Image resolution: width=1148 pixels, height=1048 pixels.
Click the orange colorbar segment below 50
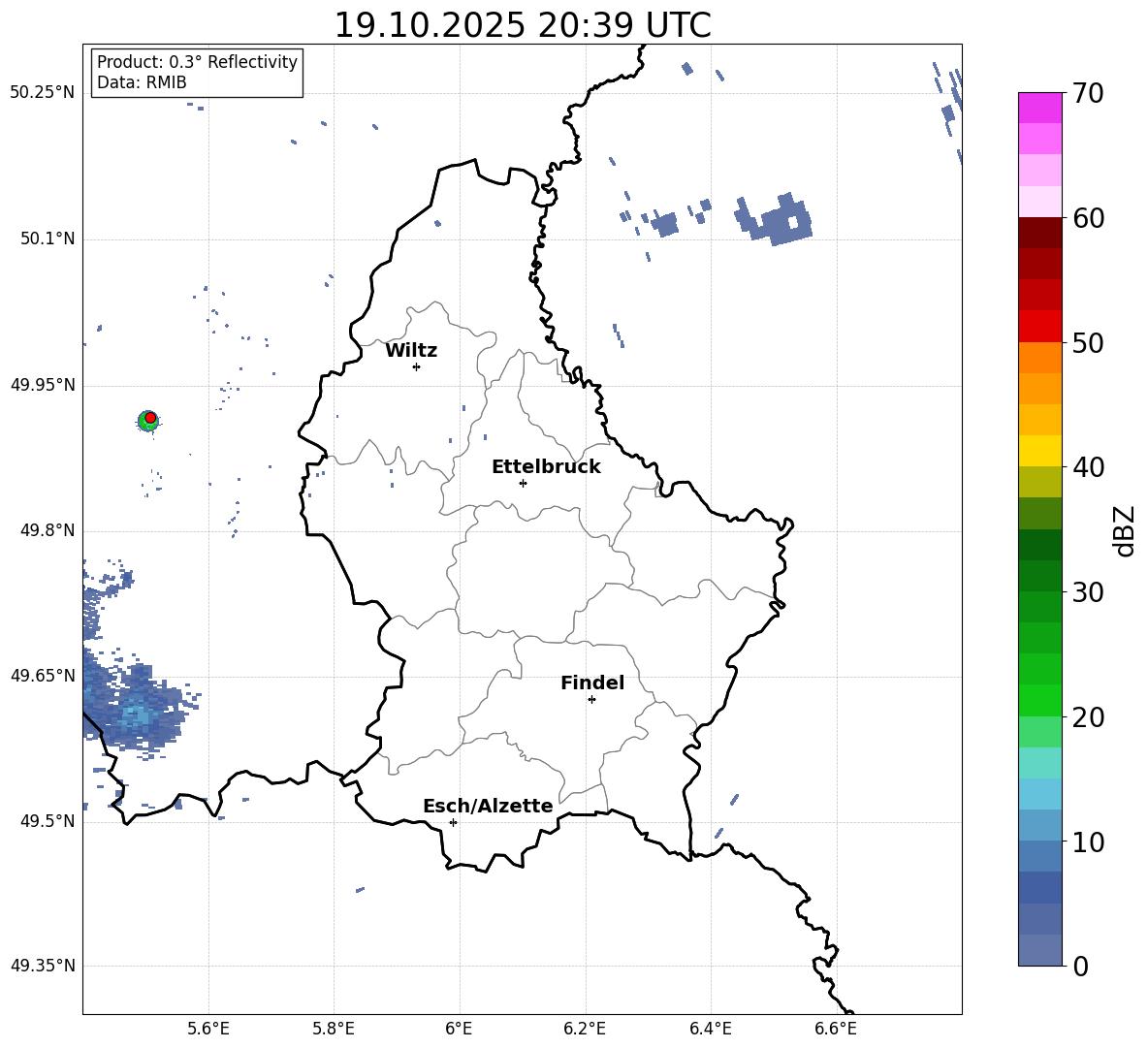(x=1039, y=357)
